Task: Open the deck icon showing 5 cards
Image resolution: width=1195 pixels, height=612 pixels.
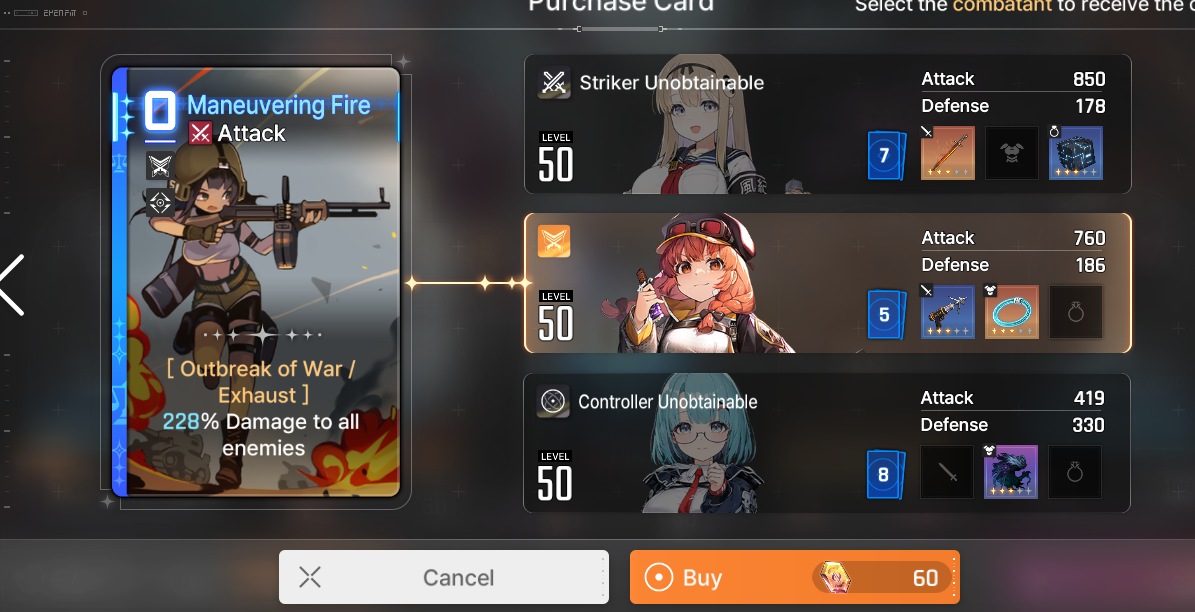Action: (886, 314)
